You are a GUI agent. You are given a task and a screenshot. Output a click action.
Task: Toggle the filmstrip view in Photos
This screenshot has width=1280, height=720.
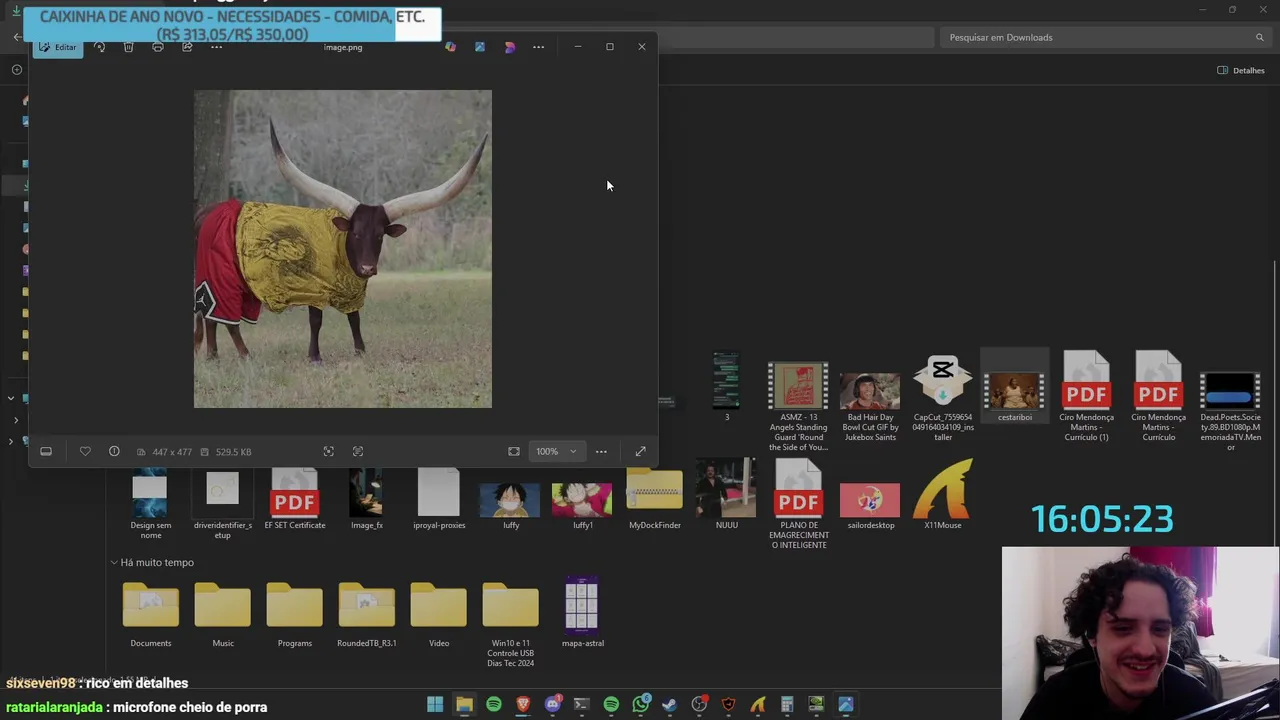tap(46, 452)
